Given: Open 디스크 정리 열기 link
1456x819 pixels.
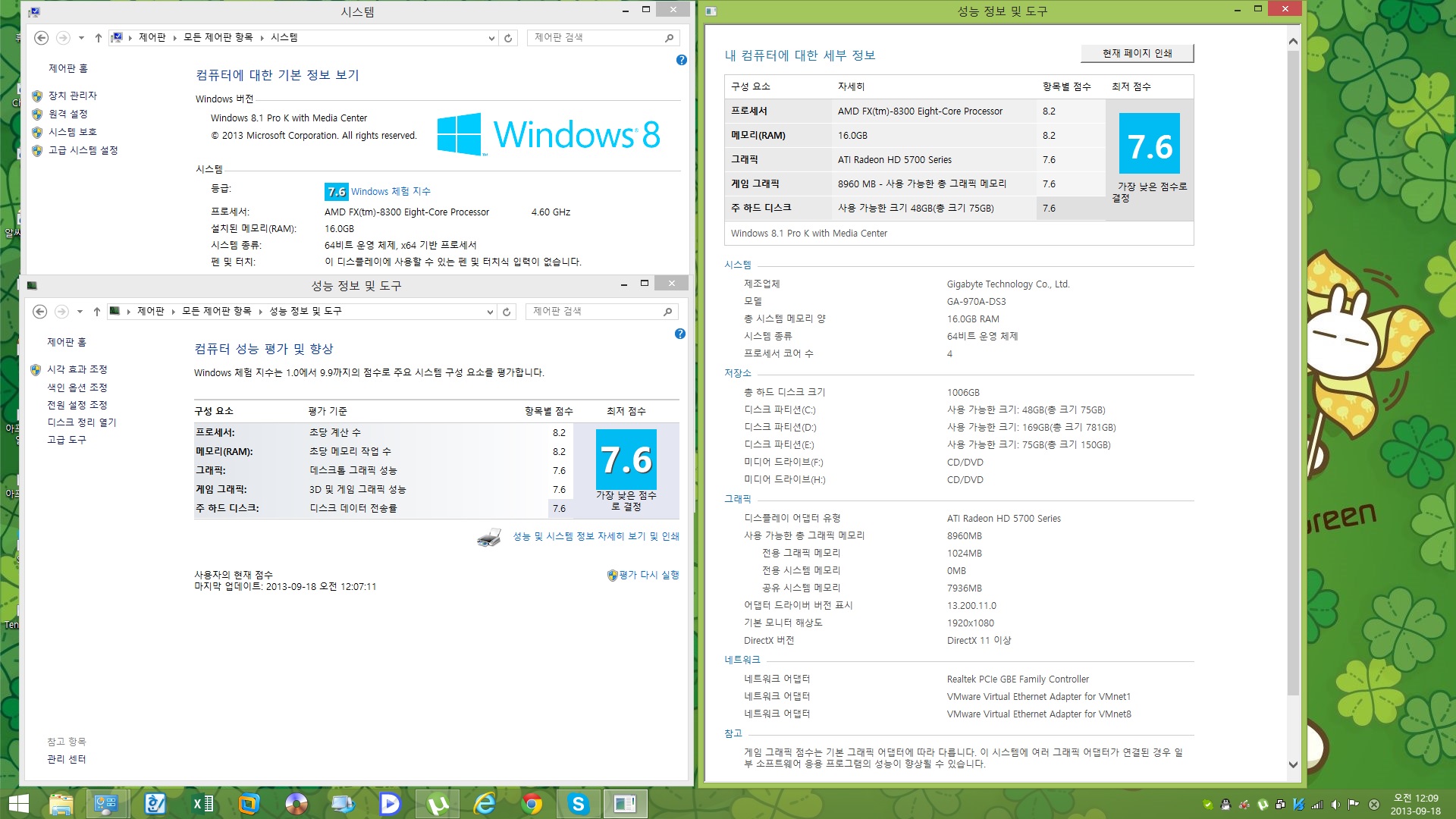Looking at the screenshot, I should [82, 422].
